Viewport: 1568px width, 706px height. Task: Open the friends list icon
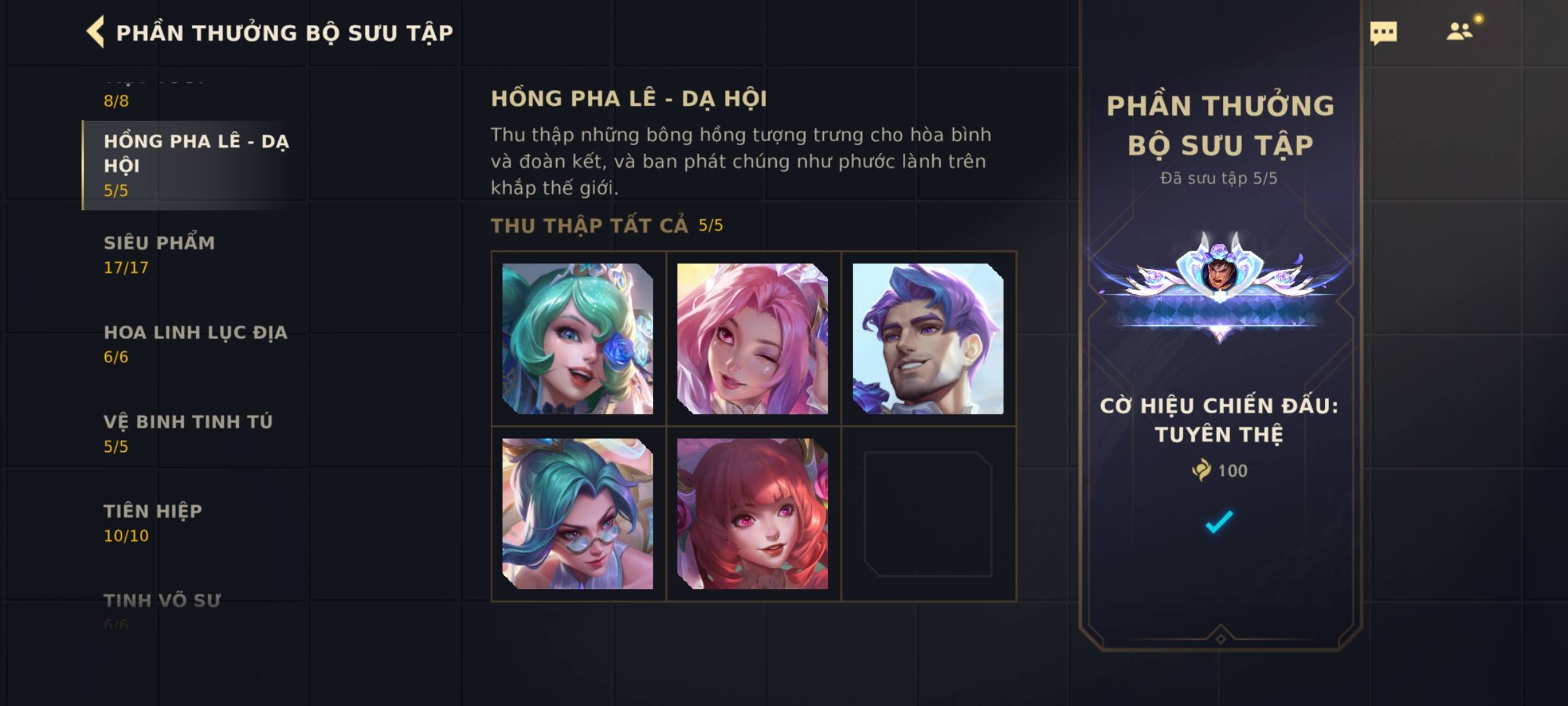[x=1459, y=31]
